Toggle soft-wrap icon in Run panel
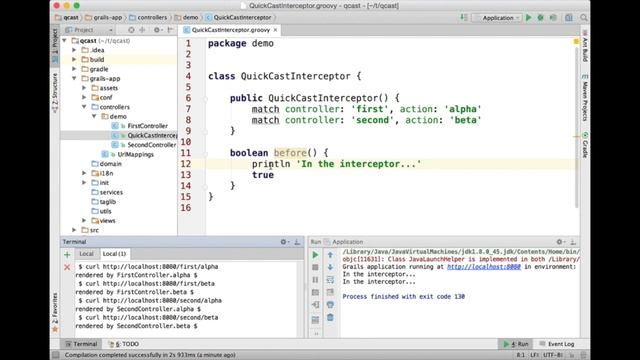This screenshot has height=360, width=640. [330, 280]
